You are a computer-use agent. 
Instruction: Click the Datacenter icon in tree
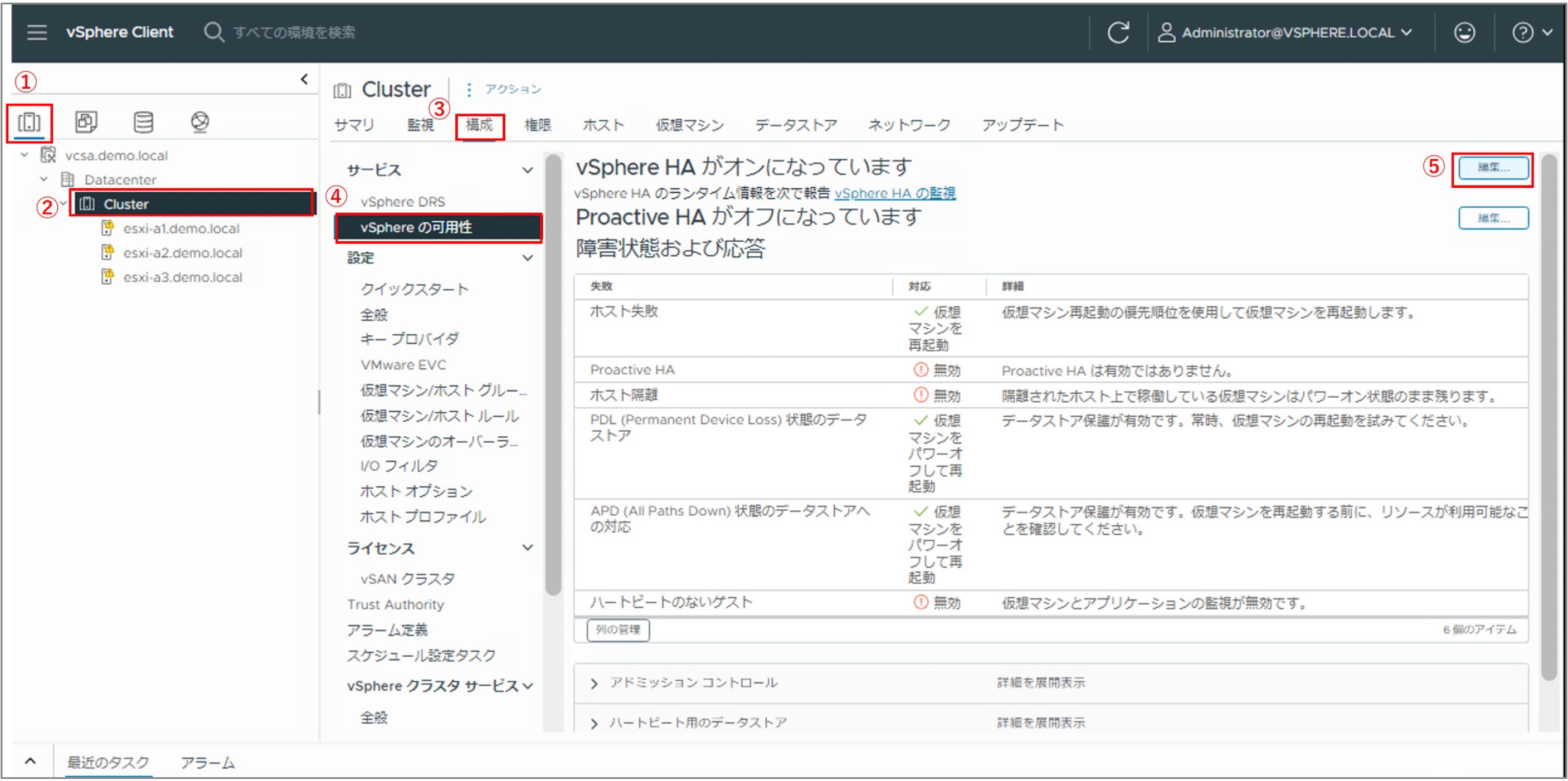67,179
